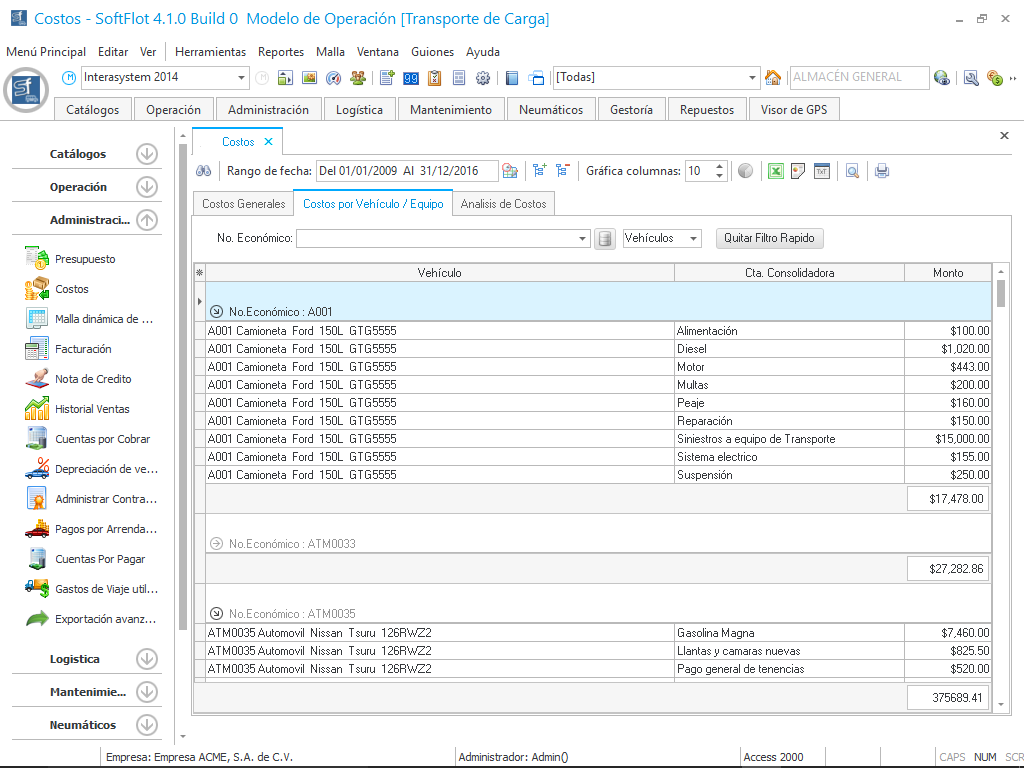The width and height of the screenshot is (1024, 768).
Task: Click the database icon beside No. Económico
Action: [605, 239]
